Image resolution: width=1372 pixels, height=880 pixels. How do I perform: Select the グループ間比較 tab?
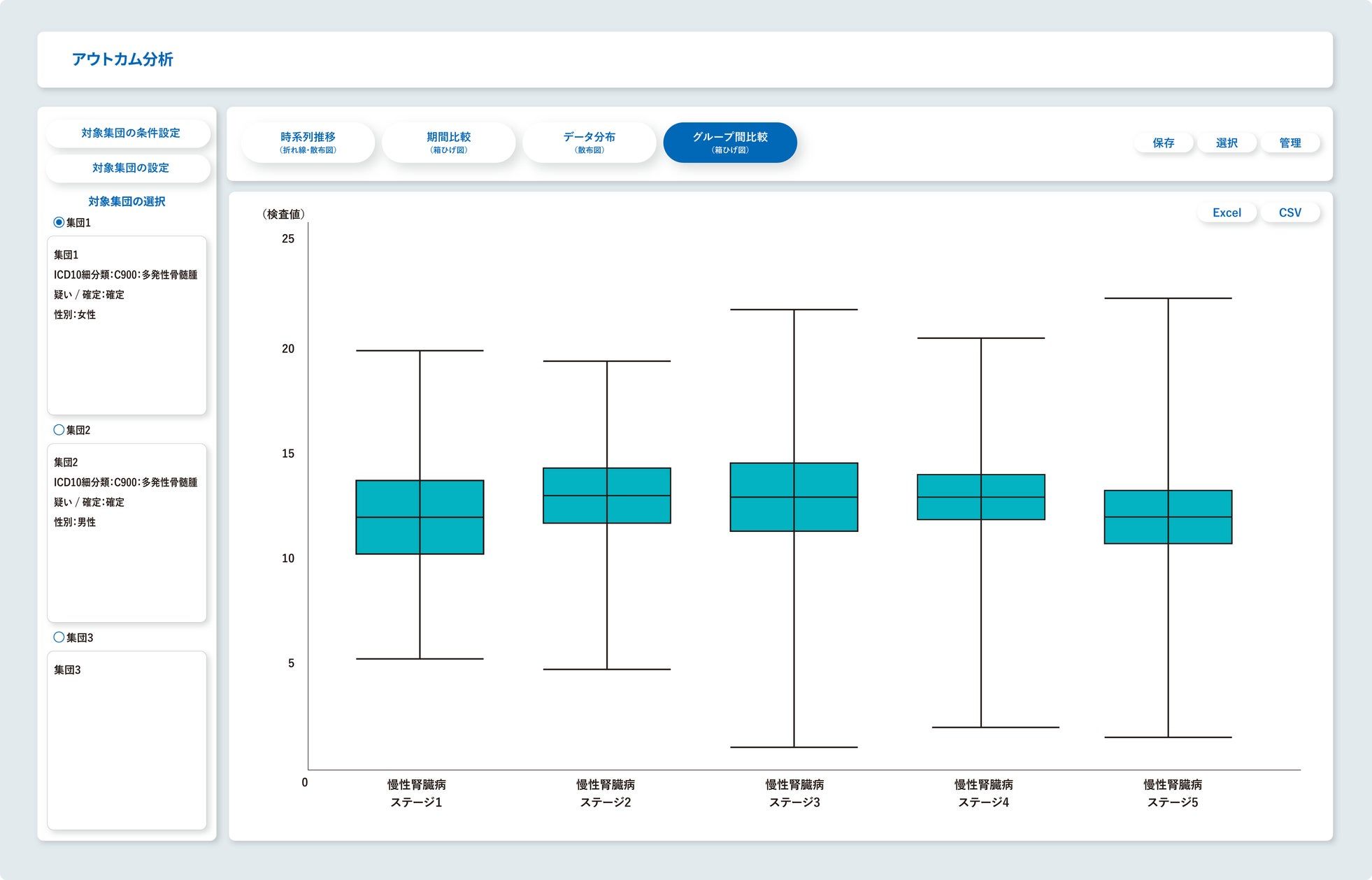point(730,143)
